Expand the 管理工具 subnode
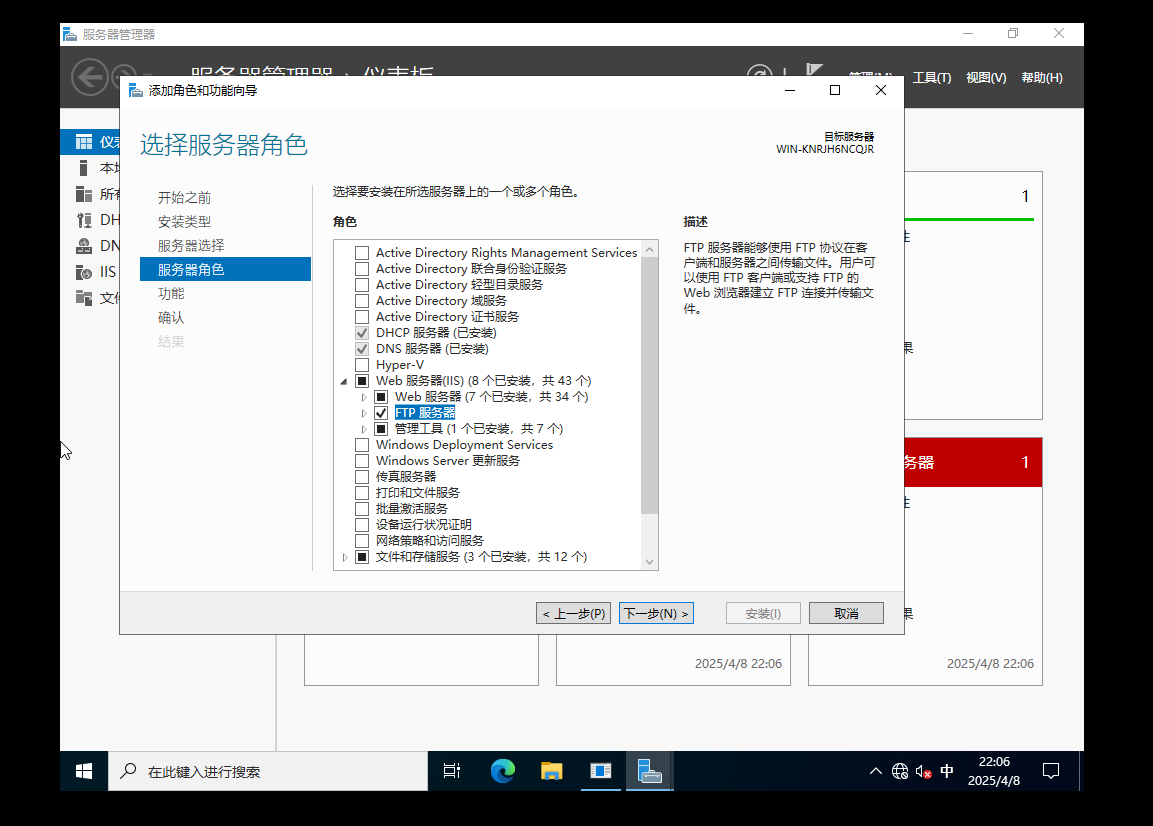 (x=363, y=429)
